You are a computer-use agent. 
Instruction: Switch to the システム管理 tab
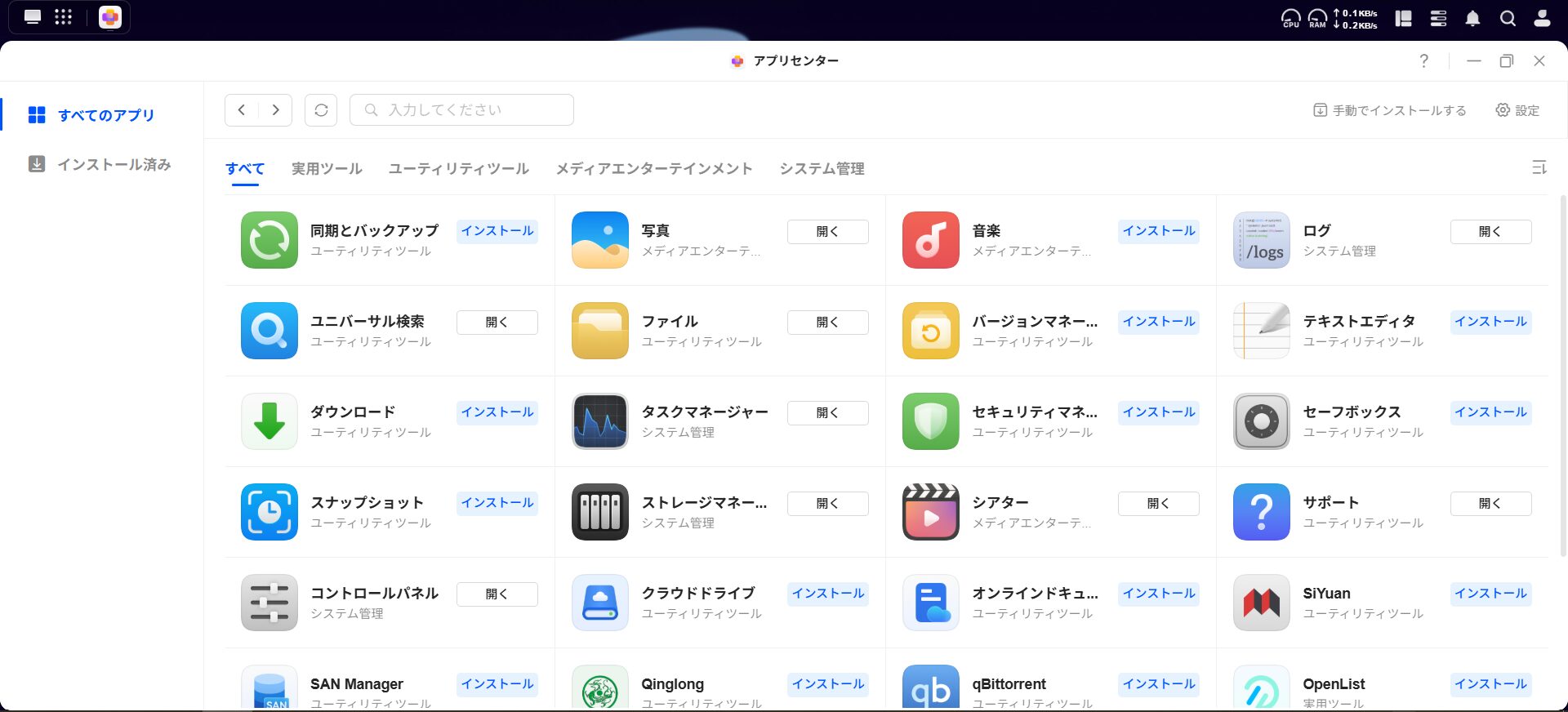pyautogui.click(x=822, y=169)
